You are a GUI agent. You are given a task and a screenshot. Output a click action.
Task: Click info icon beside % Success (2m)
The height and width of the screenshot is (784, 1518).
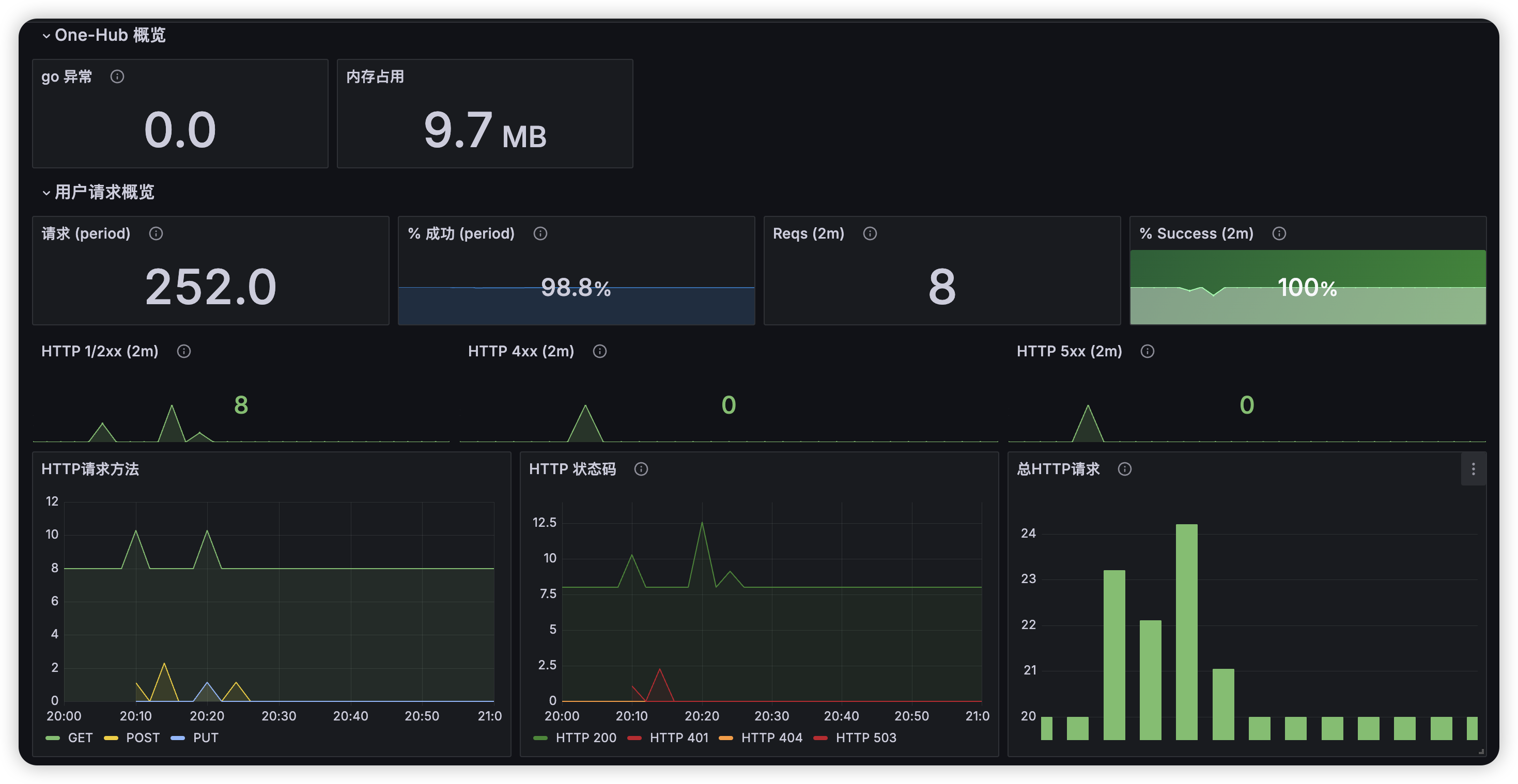click(x=1279, y=233)
